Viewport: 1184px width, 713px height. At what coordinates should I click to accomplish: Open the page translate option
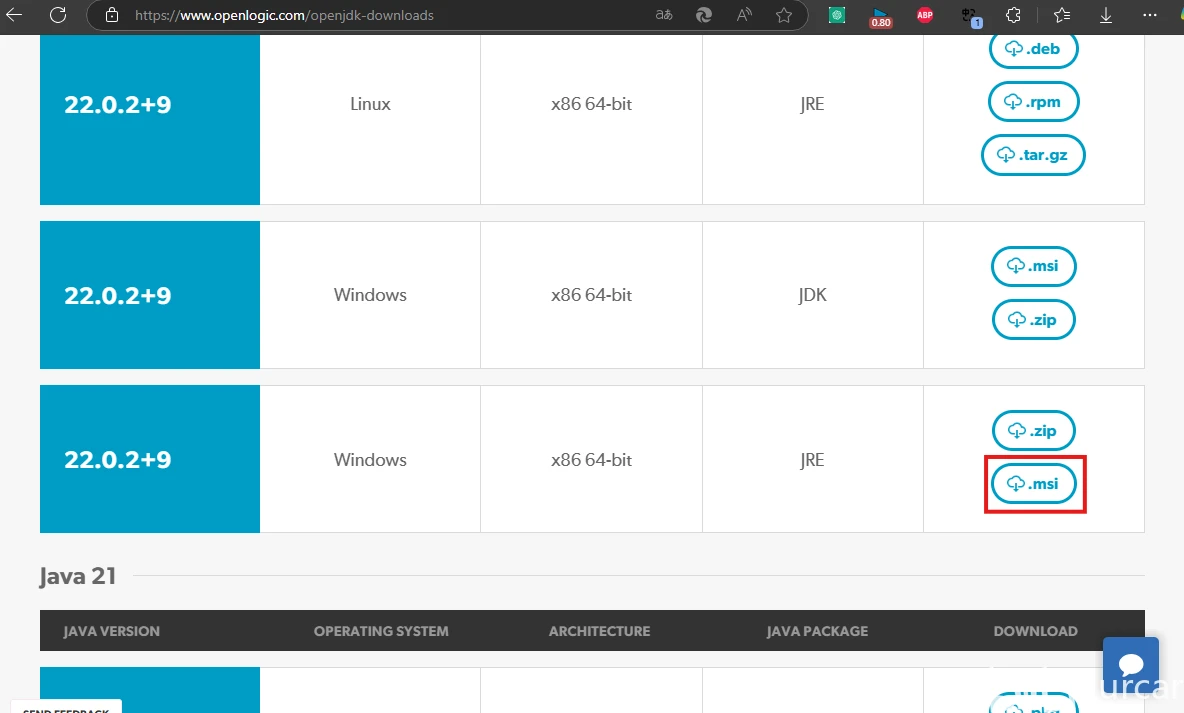(x=664, y=14)
